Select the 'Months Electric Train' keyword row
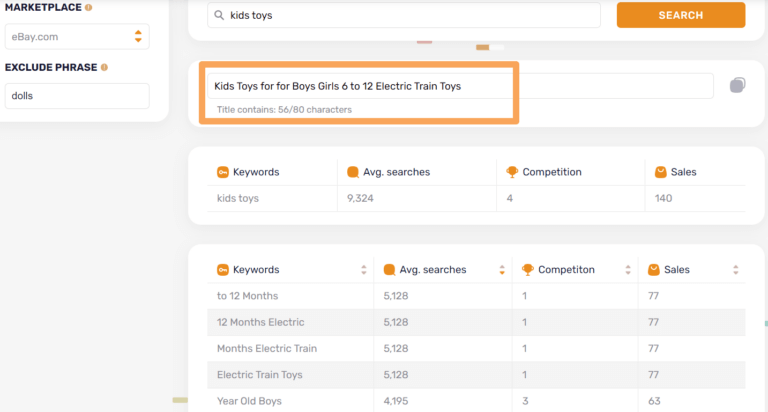Screen dimensions: 768x412 (476, 348)
